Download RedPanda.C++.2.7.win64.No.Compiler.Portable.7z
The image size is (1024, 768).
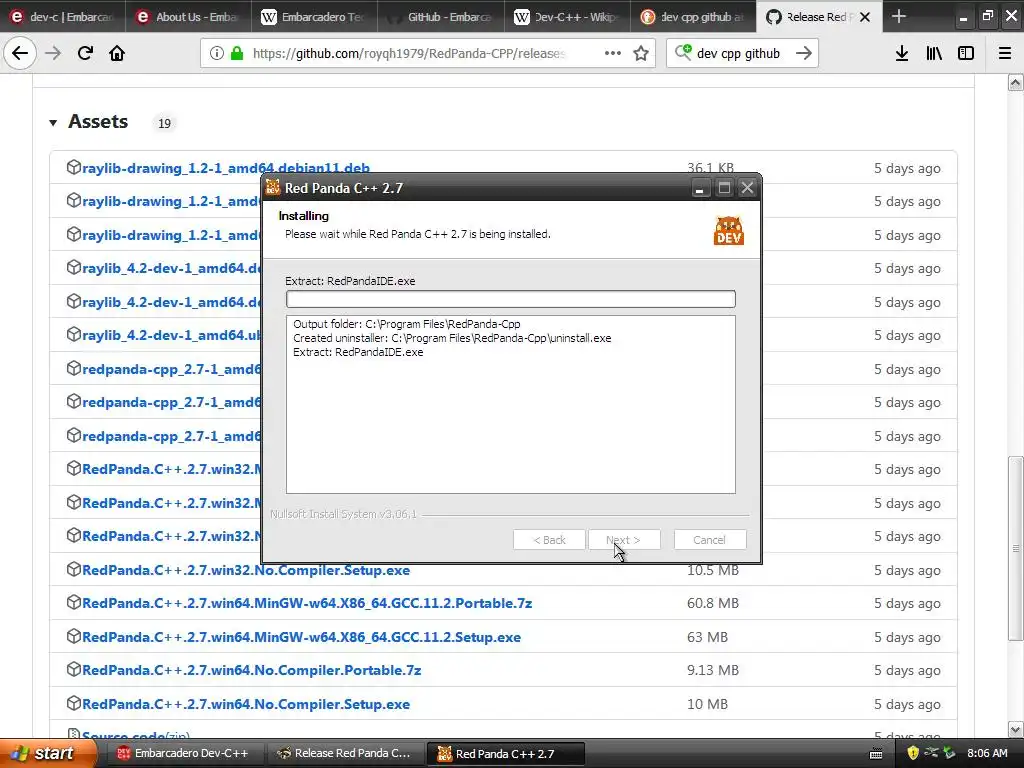pyautogui.click(x=251, y=670)
